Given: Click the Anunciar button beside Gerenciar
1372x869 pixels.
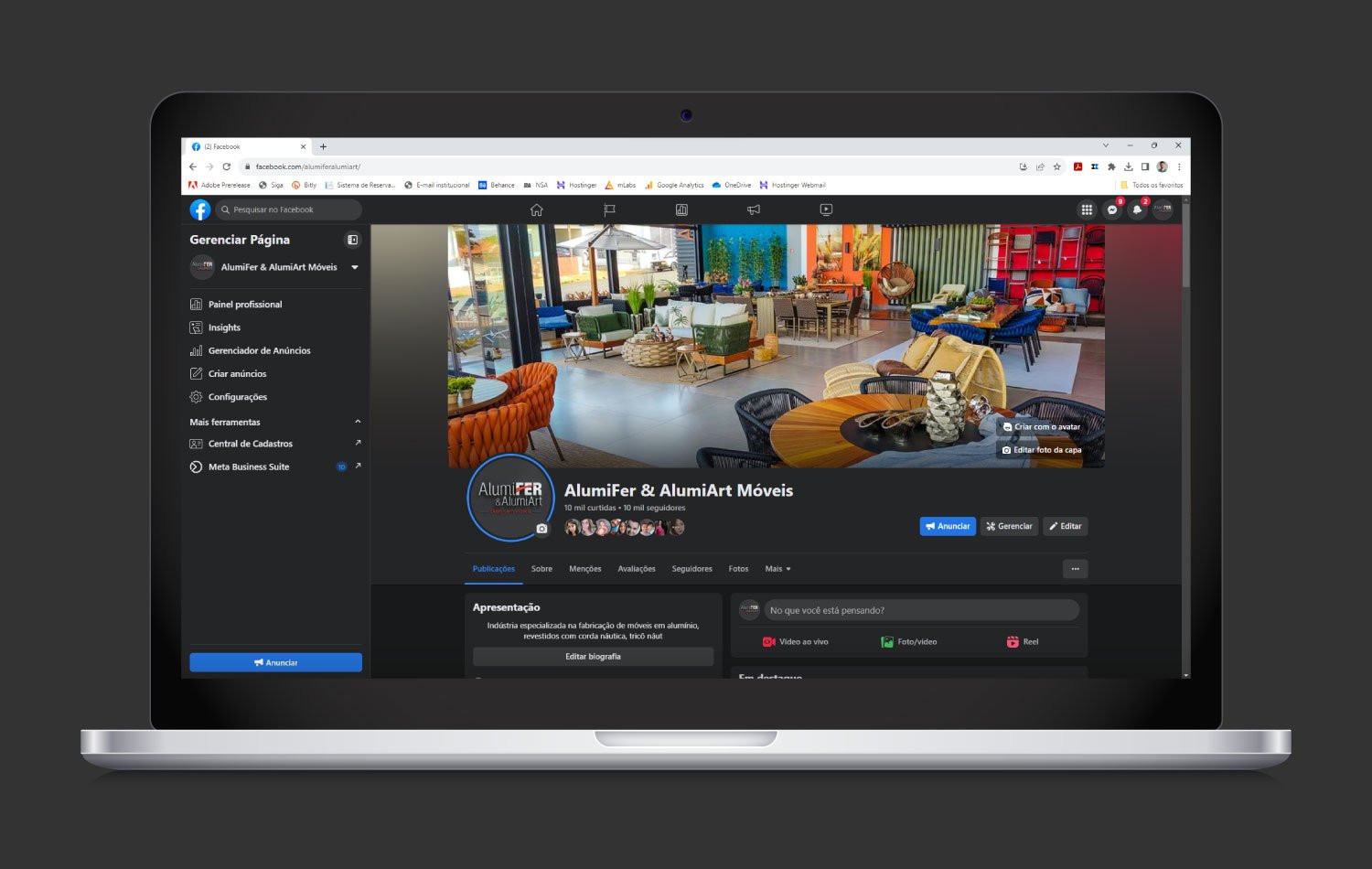Looking at the screenshot, I should (948, 526).
